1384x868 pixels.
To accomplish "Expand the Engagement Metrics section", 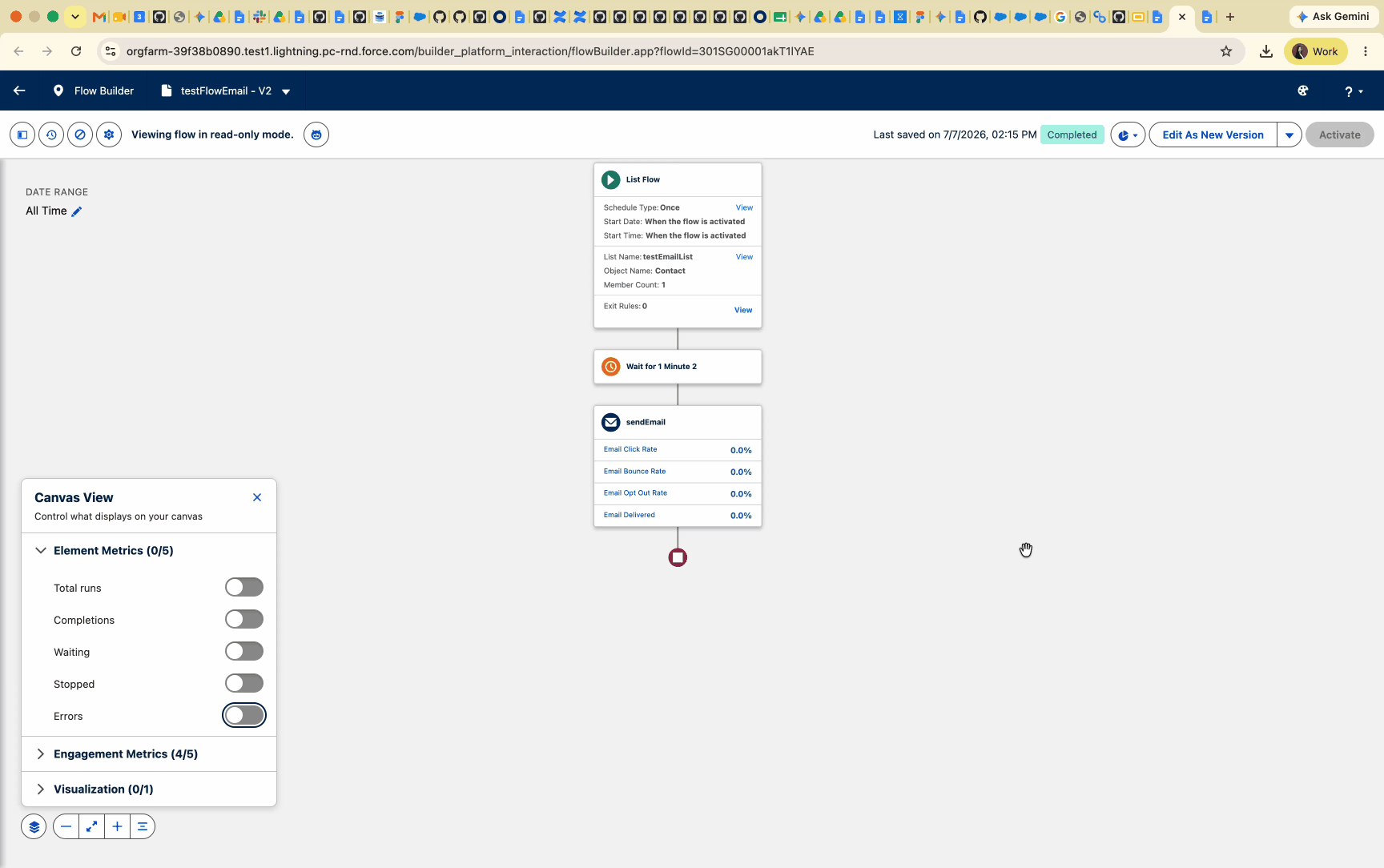I will pos(41,754).
